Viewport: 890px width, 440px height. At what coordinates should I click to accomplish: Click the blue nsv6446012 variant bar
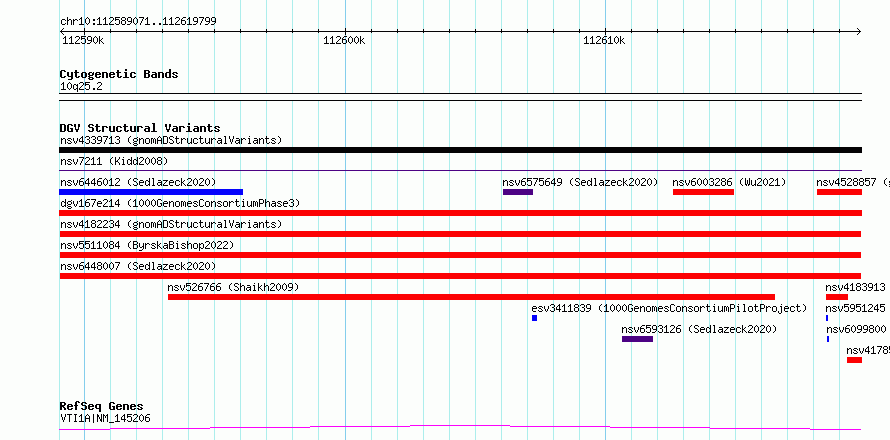point(151,192)
